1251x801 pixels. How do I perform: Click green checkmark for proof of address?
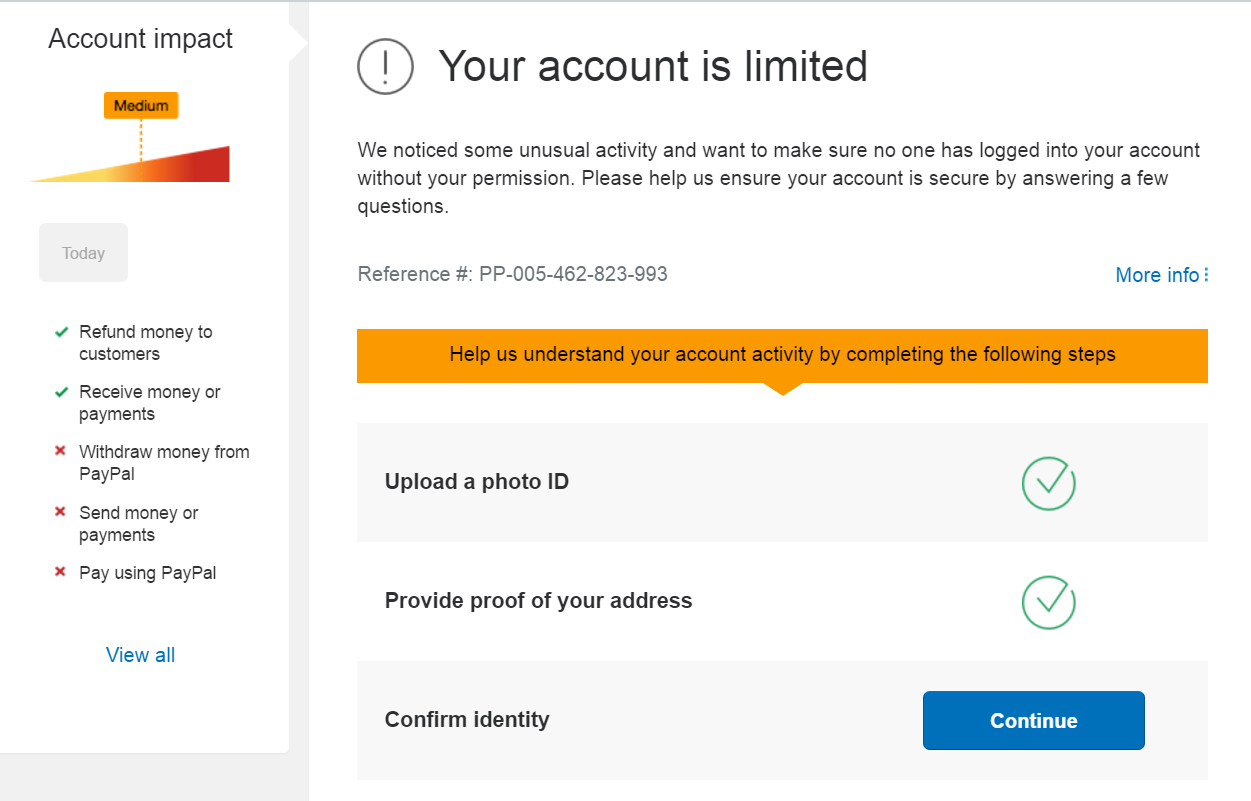pyautogui.click(x=1048, y=602)
